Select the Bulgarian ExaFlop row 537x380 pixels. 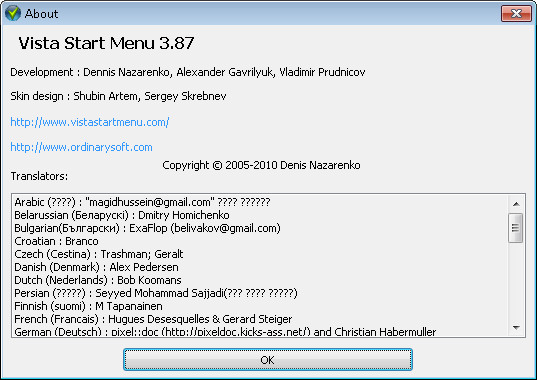tap(147, 228)
